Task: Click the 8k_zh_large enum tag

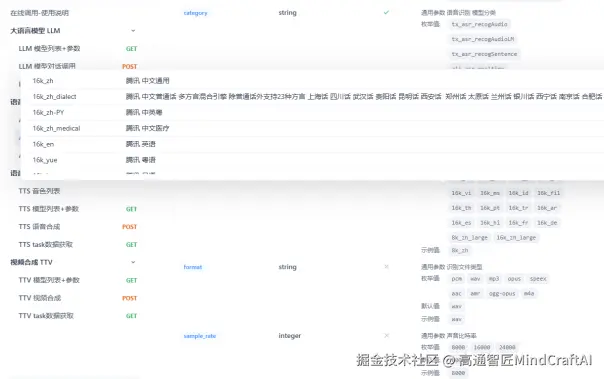Action: coord(470,238)
